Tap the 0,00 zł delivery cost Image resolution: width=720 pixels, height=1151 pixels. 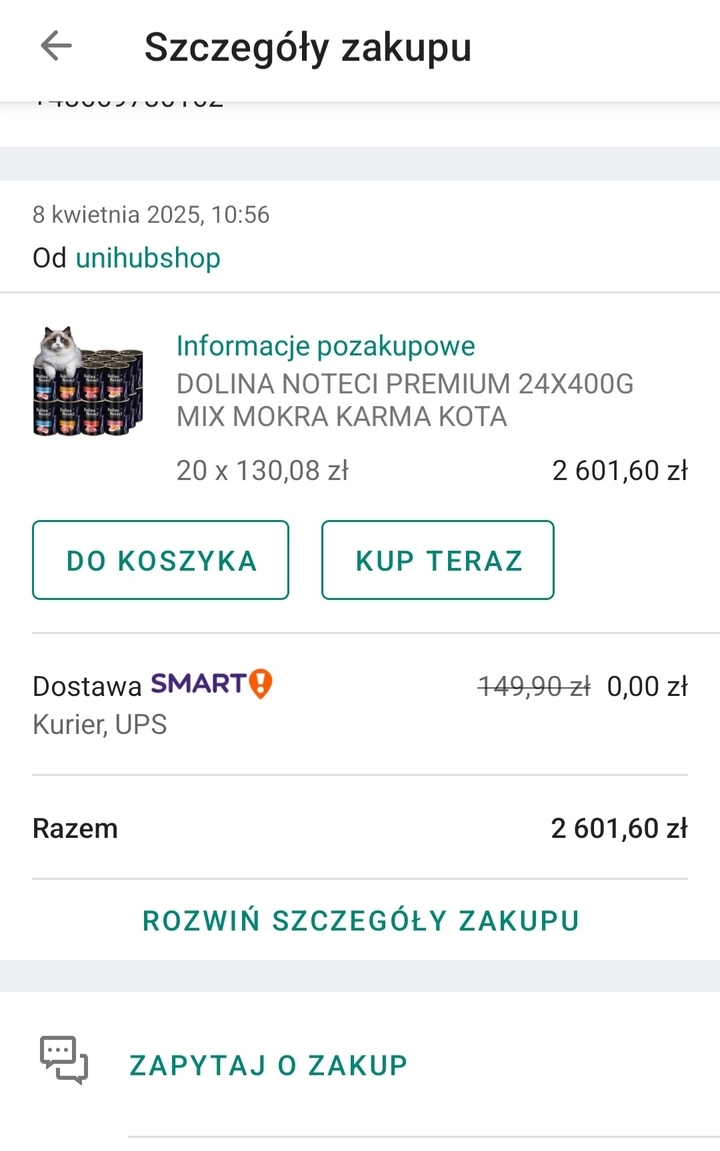(x=647, y=686)
